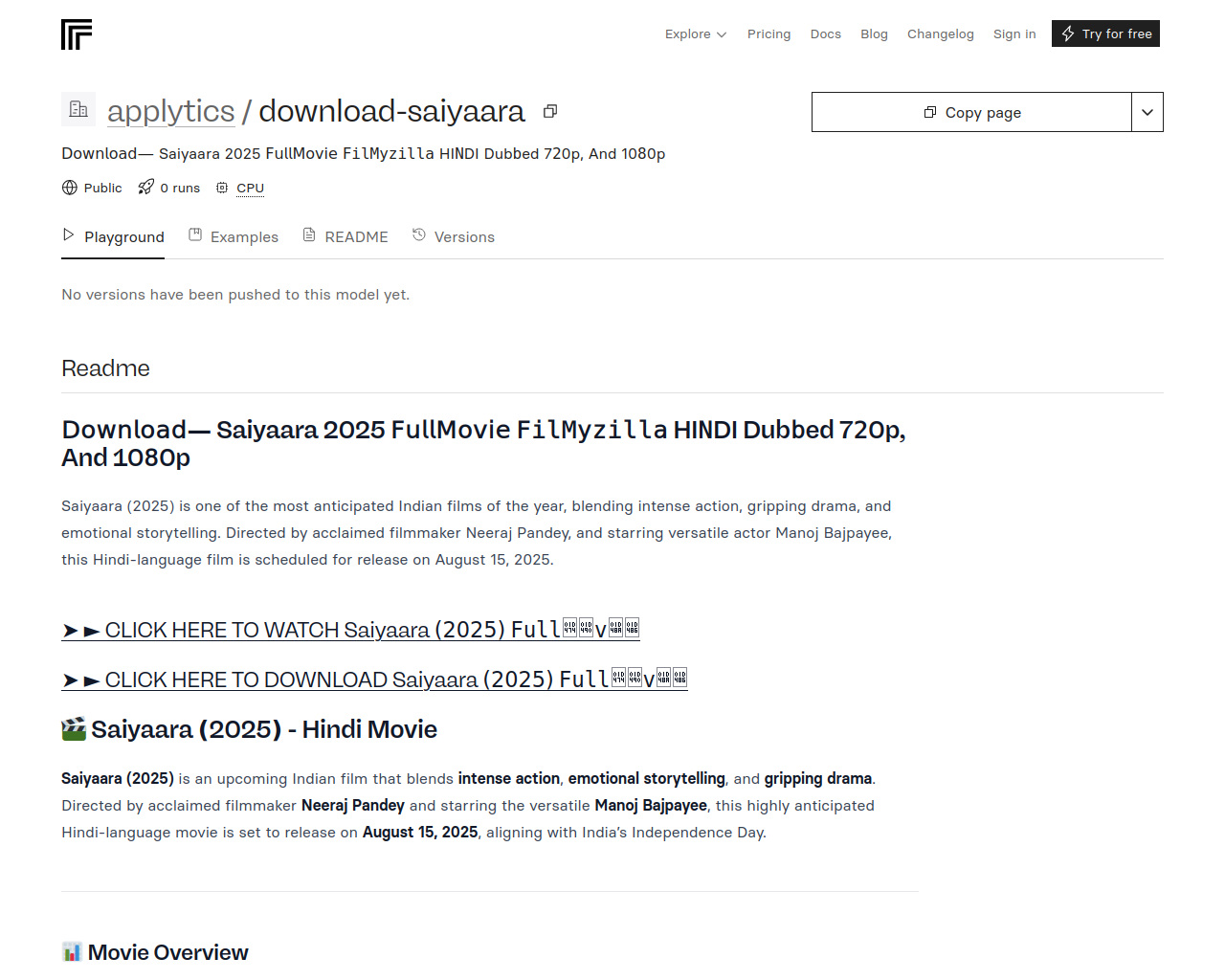Click the CPU hardware link

250,188
